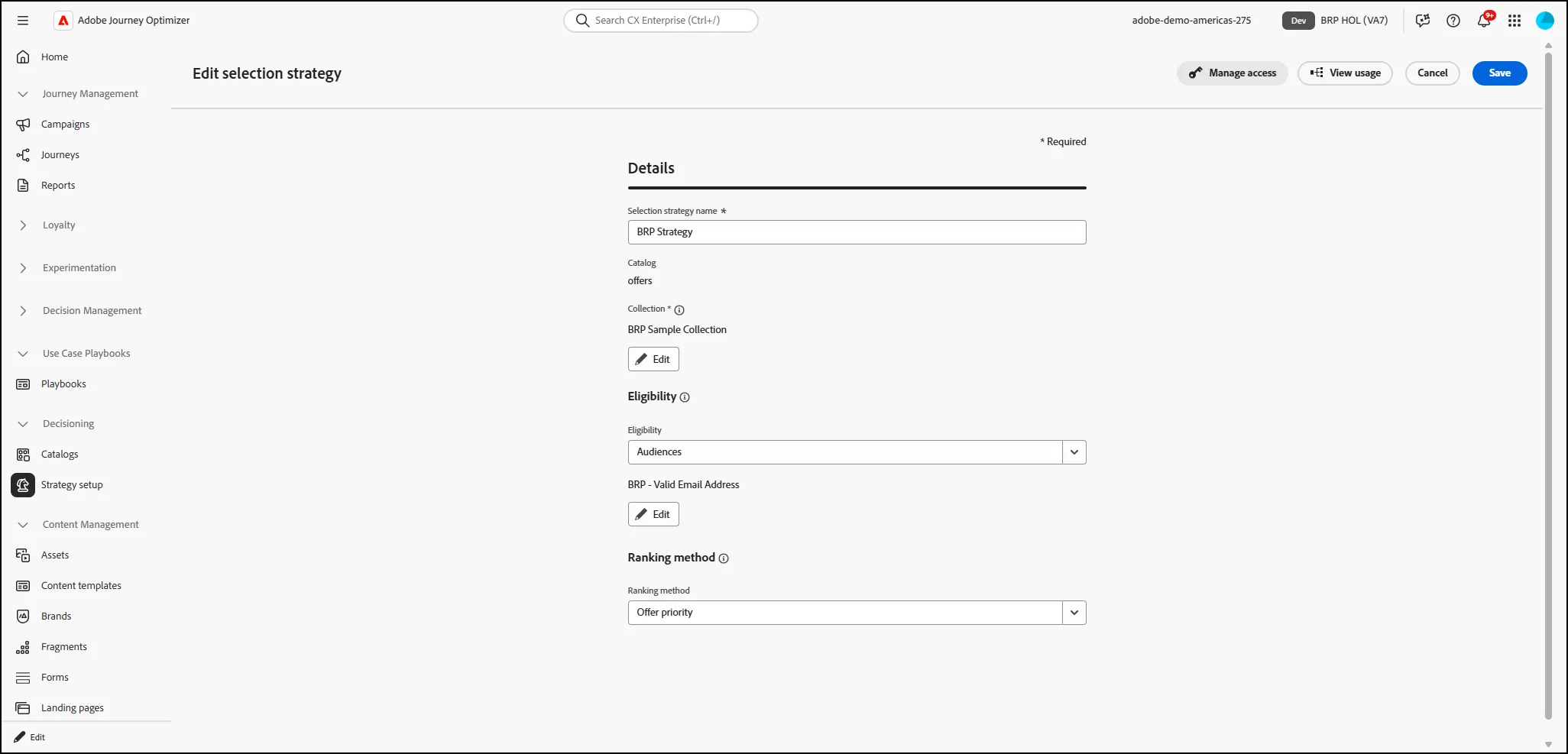The image size is (1568, 754).
Task: Show Eligibility info icon
Action: pos(685,397)
